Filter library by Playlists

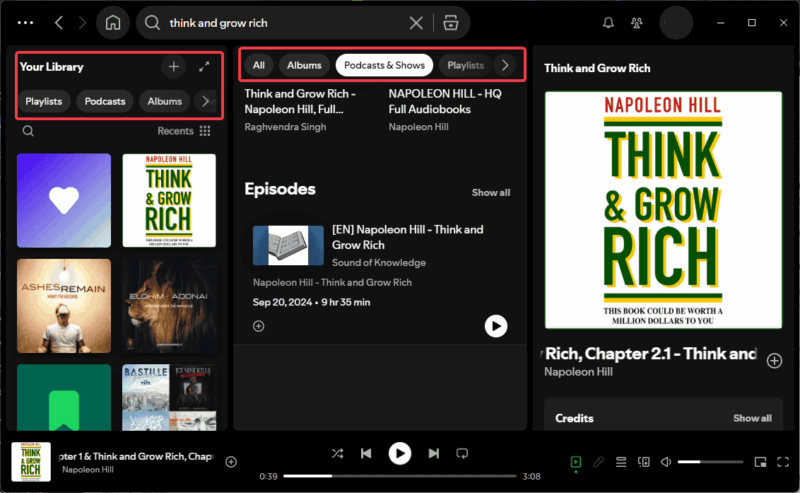coord(43,101)
